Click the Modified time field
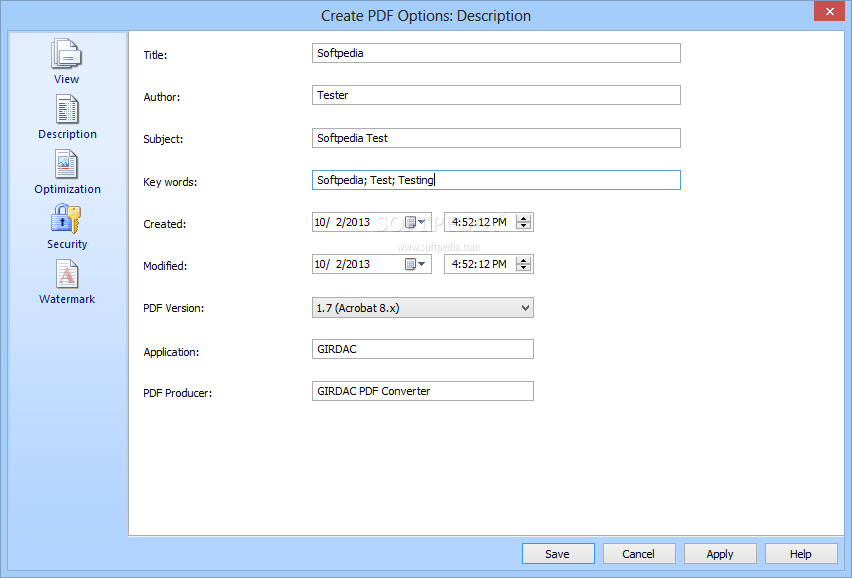This screenshot has width=852, height=578. (488, 264)
